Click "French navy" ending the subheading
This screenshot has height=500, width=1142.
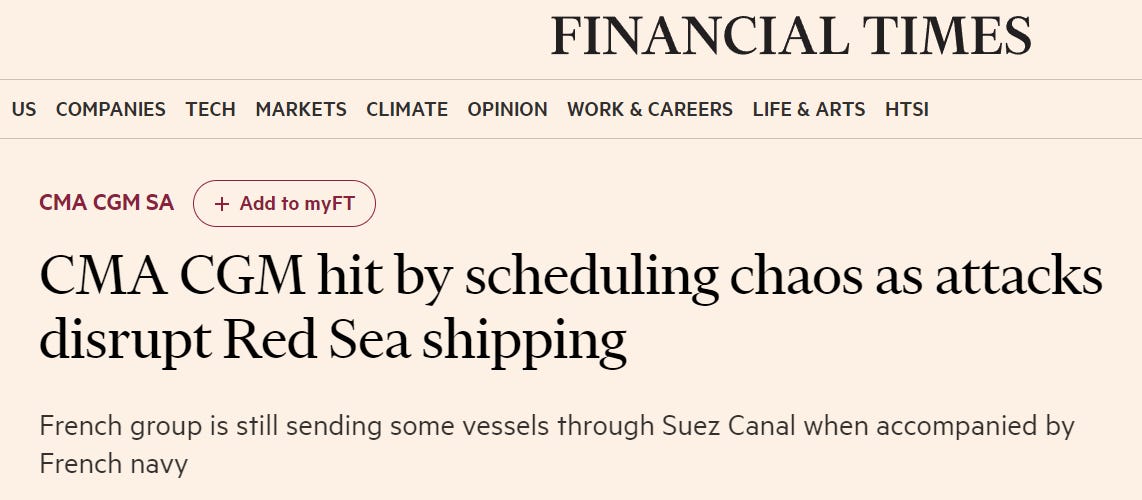[x=114, y=465]
